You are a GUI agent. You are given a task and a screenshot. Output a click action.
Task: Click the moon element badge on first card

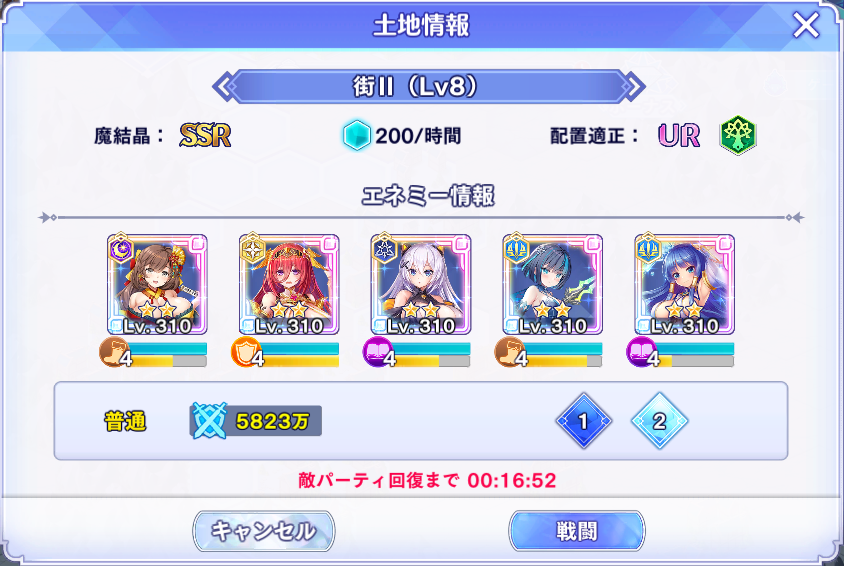[121, 249]
